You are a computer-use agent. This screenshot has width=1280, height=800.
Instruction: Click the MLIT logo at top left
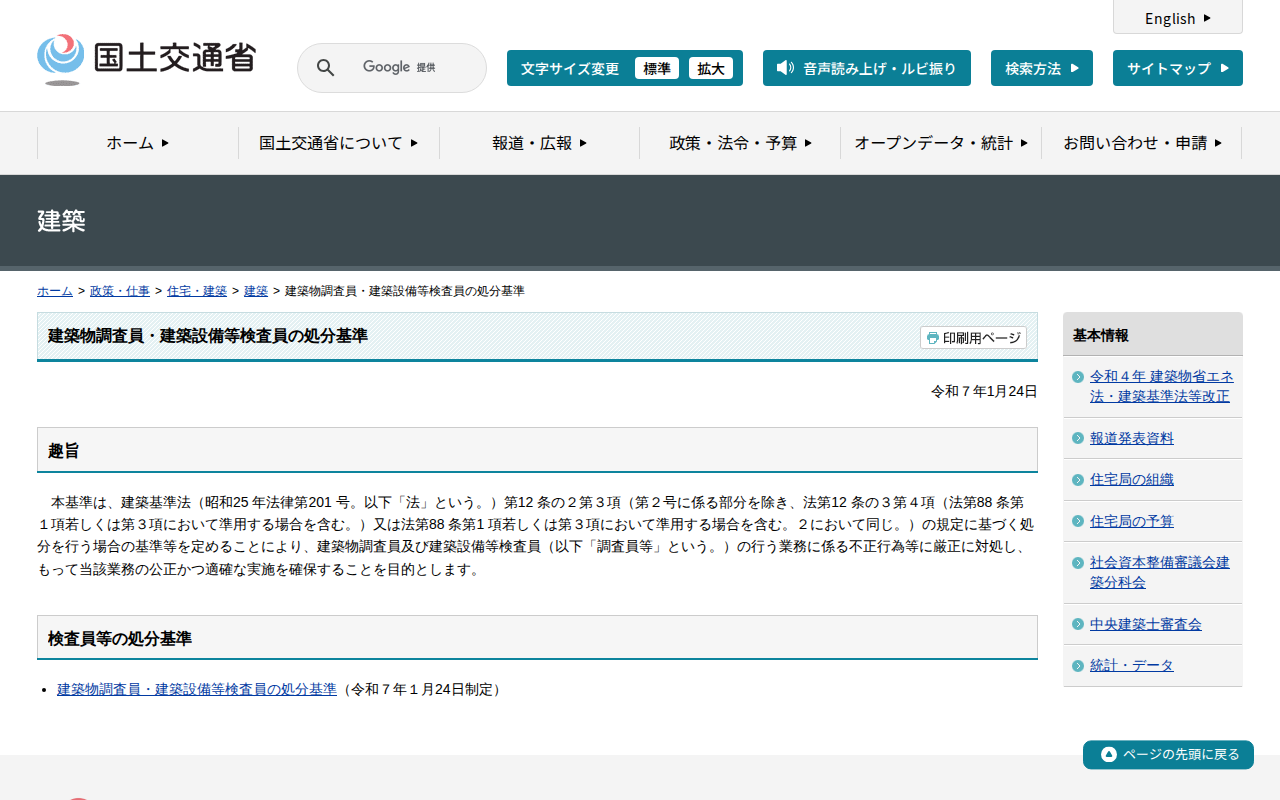point(146,59)
